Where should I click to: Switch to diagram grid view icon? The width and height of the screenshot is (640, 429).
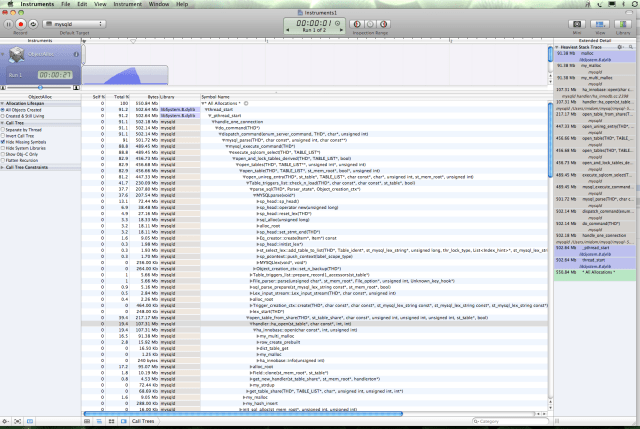[111, 421]
